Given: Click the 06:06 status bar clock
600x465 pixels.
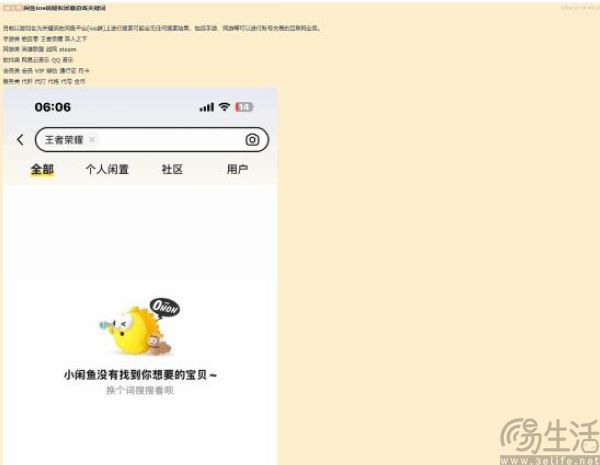Looking at the screenshot, I should point(53,107).
